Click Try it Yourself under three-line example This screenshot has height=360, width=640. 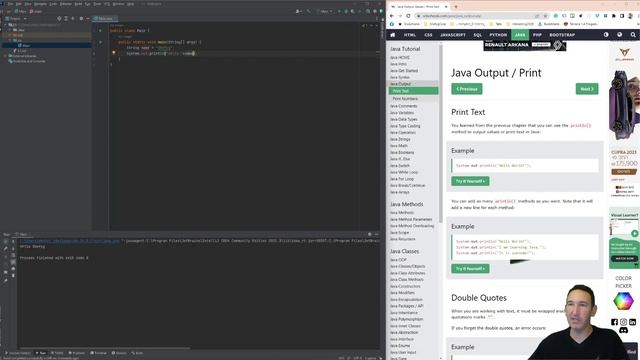(470, 269)
